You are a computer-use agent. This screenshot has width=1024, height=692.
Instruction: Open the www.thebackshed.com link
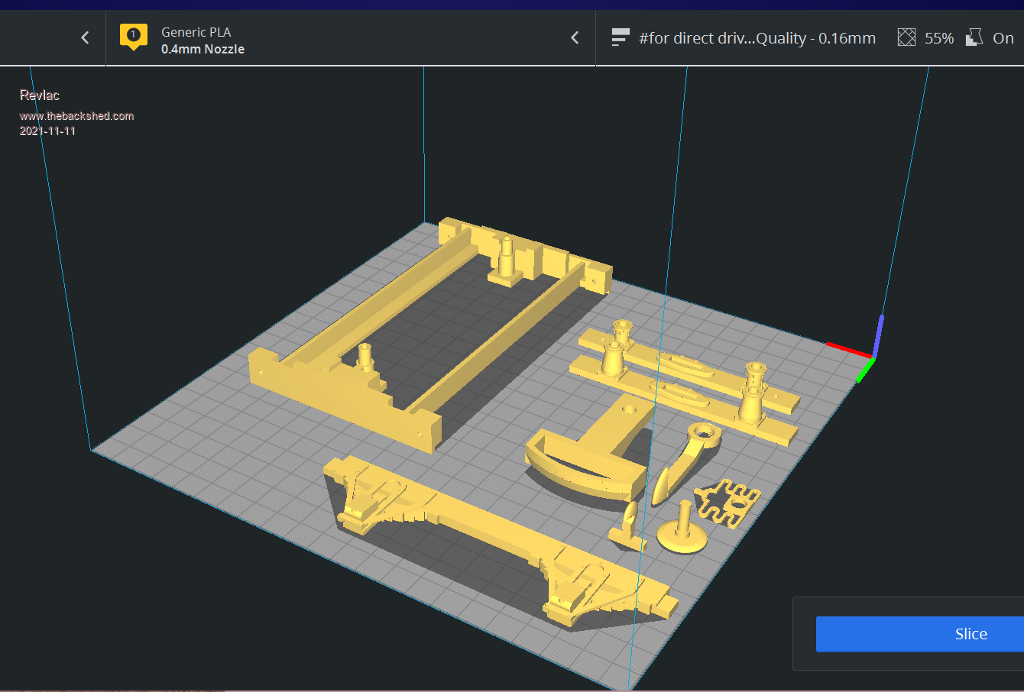pyautogui.click(x=77, y=116)
